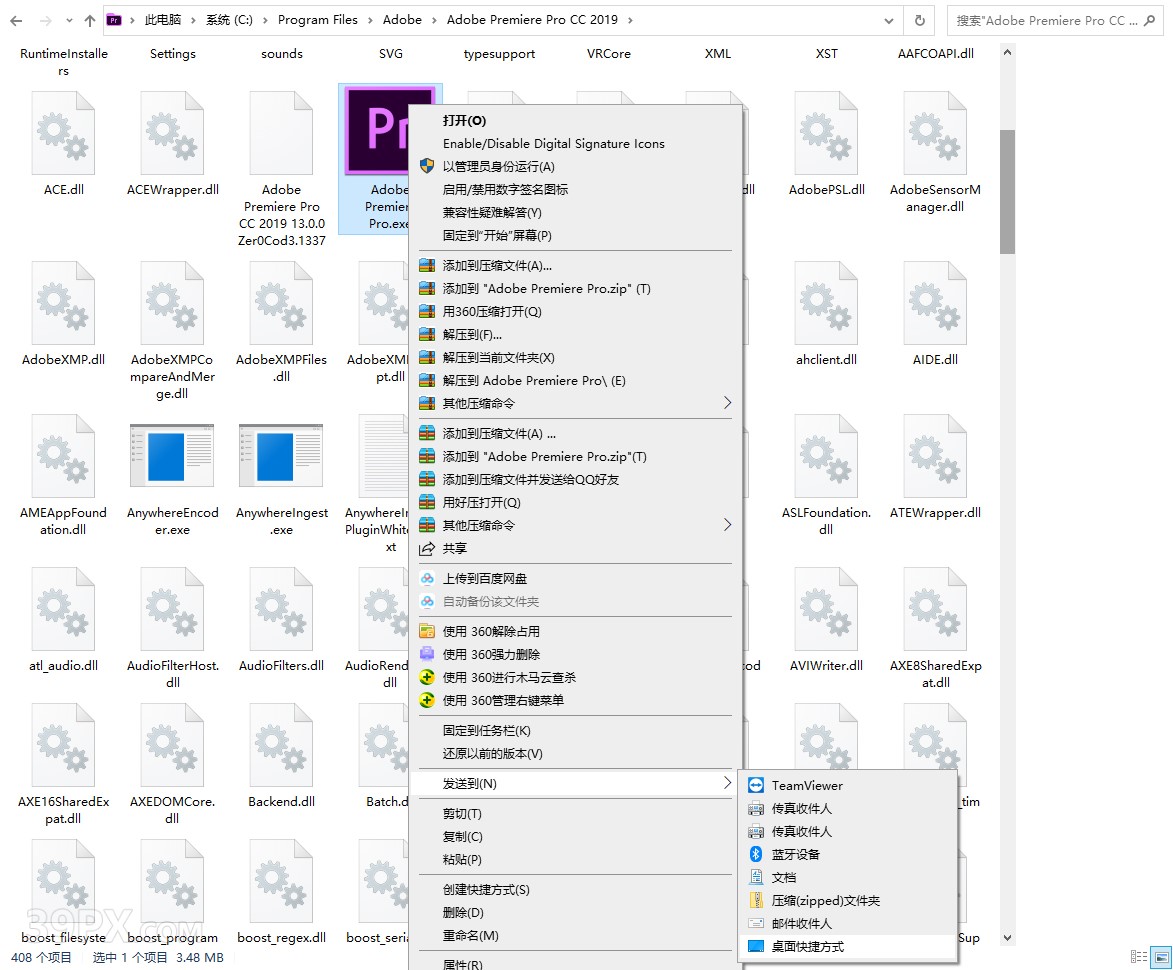Select the Bluetooth device (蓝牙设备) icon
The image size is (1173, 970).
[756, 855]
